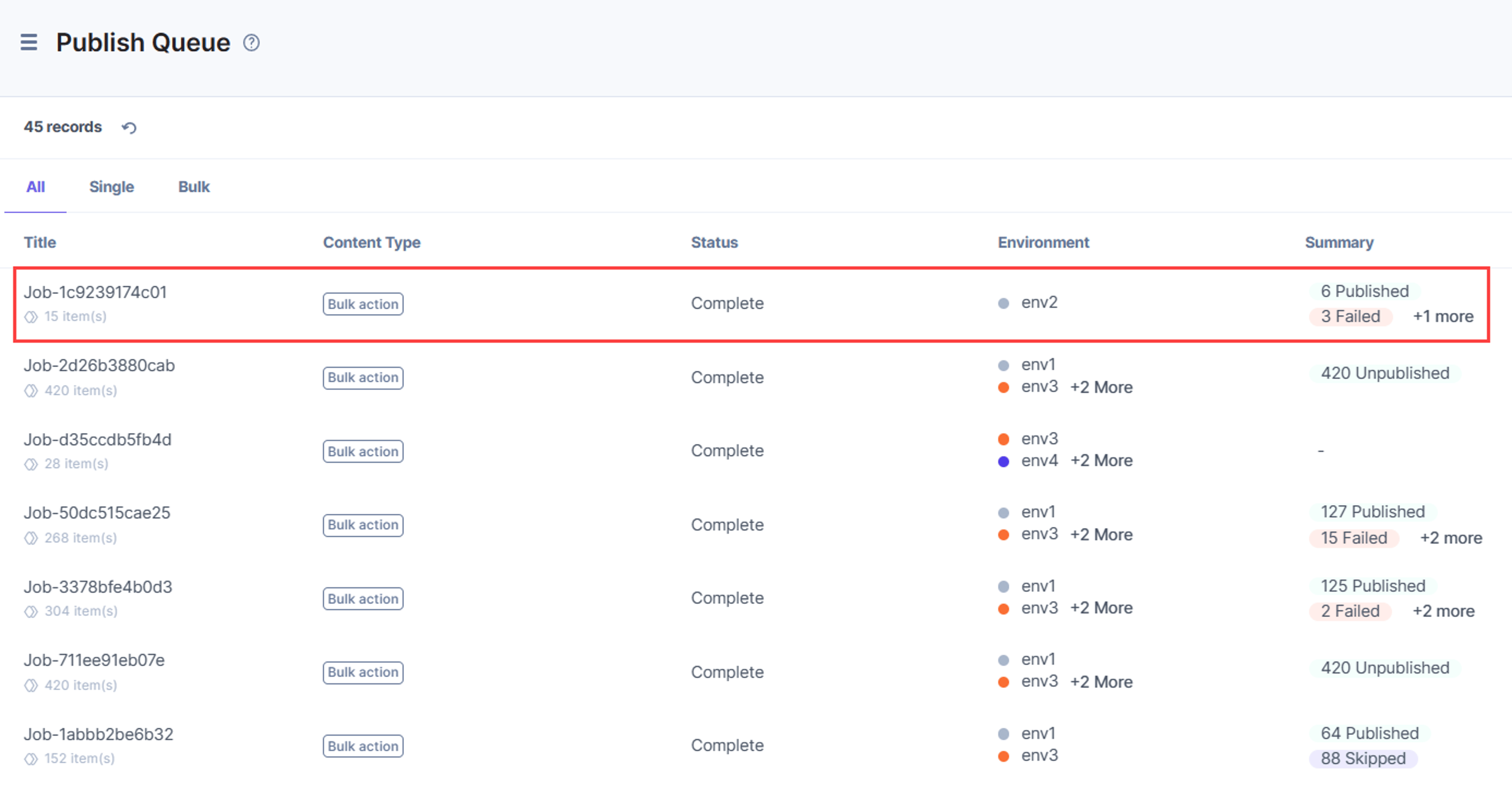Image resolution: width=1512 pixels, height=799 pixels.
Task: Click items icon under Job-50dc515cae25
Action: 31,538
